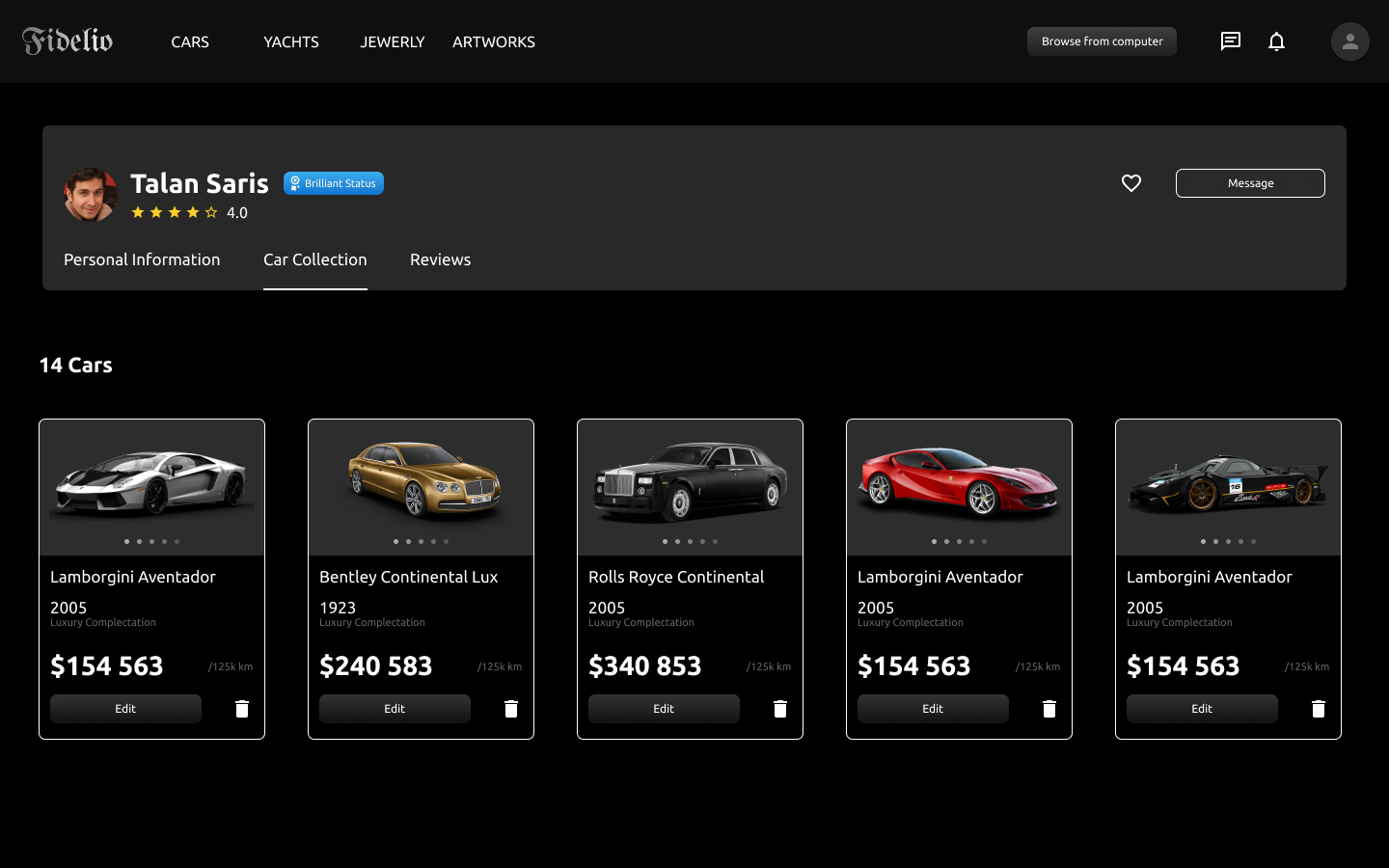The image size is (1389, 868).
Task: Favorite Talan Saris with the heart icon
Action: (x=1131, y=183)
